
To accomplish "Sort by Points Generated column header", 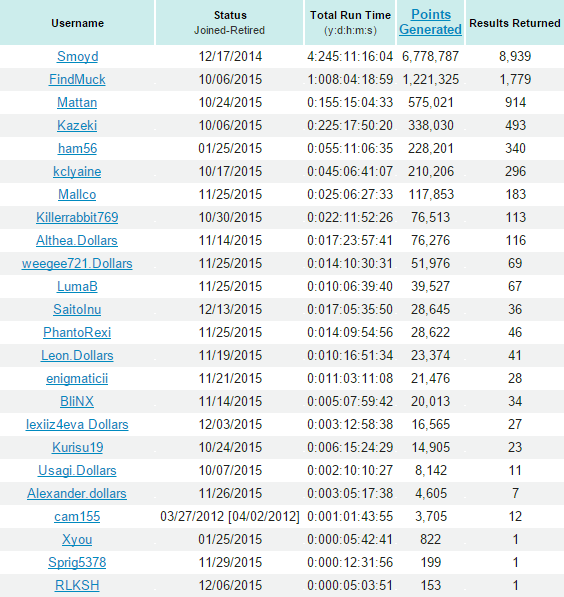I will (430, 22).
